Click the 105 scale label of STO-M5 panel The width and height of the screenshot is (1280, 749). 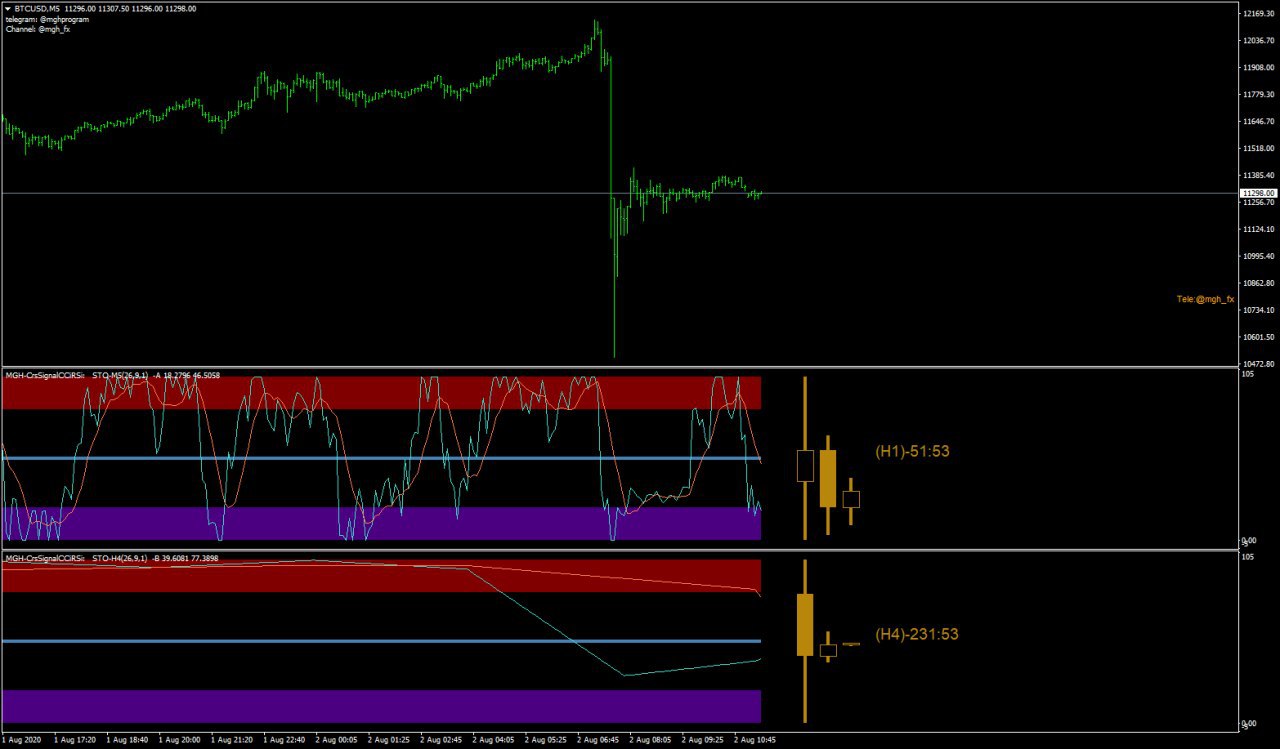click(1248, 374)
